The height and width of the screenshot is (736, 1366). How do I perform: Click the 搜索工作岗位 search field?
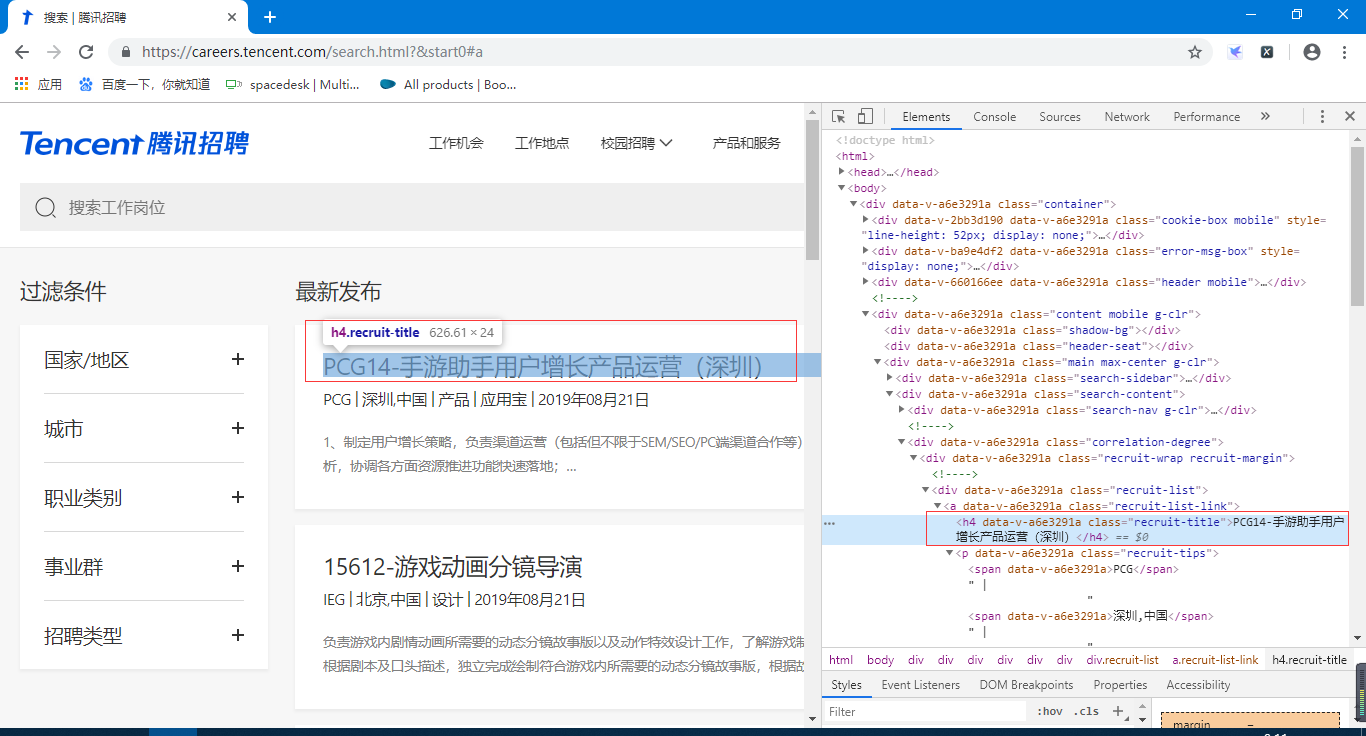[x=412, y=208]
